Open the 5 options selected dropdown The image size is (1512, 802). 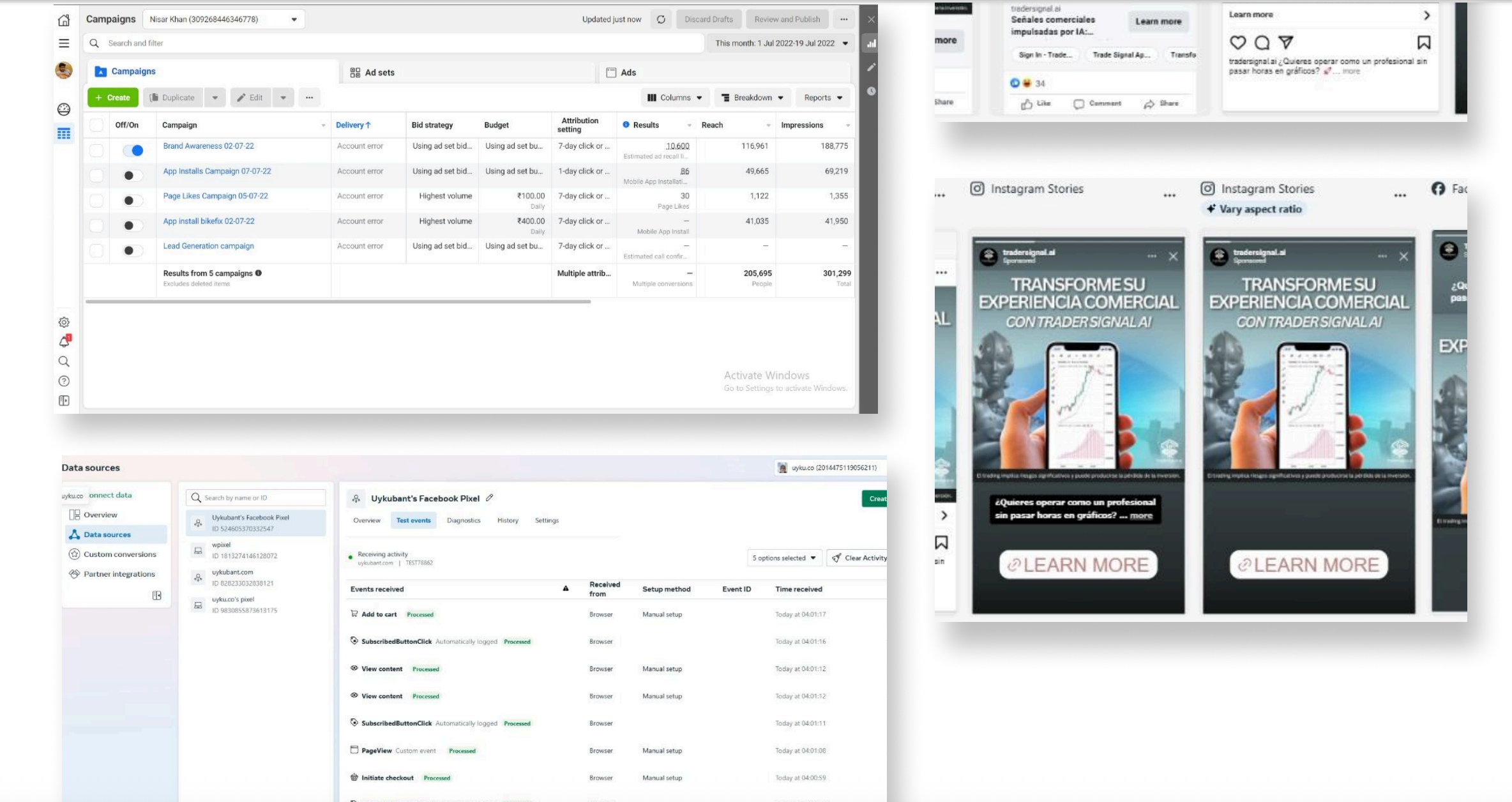click(784, 558)
